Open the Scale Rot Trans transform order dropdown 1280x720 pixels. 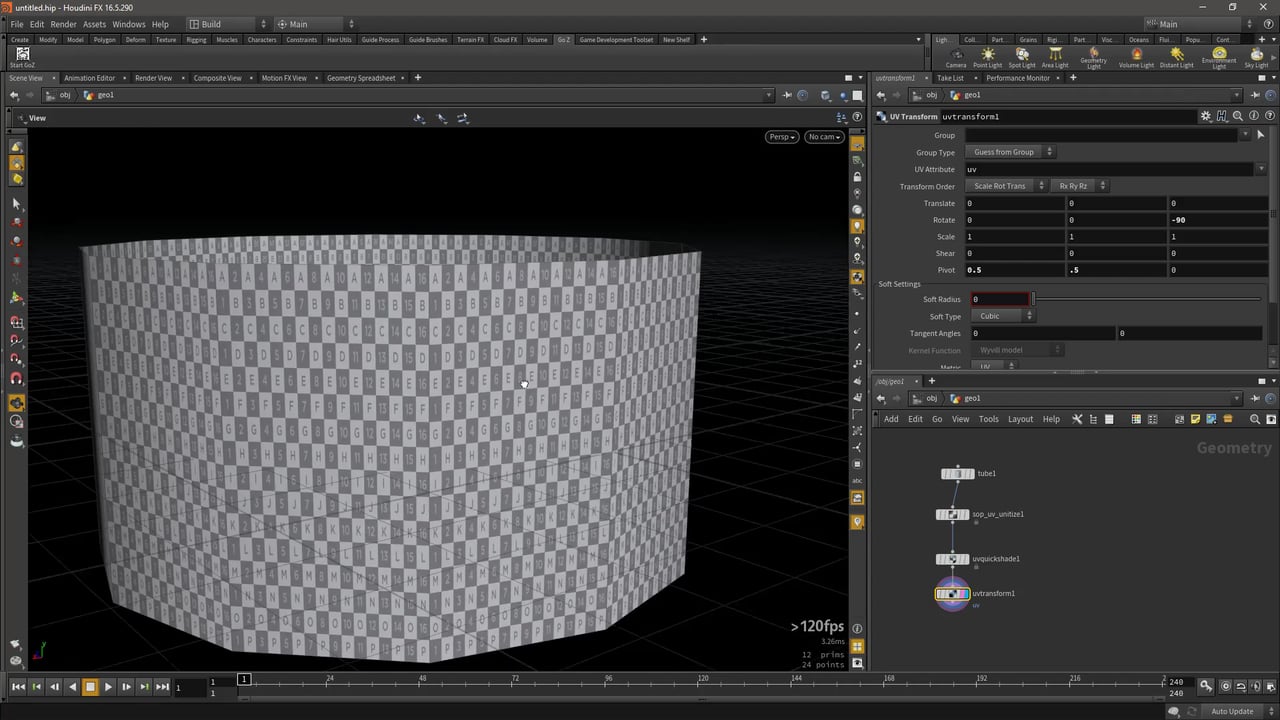[x=1005, y=185]
